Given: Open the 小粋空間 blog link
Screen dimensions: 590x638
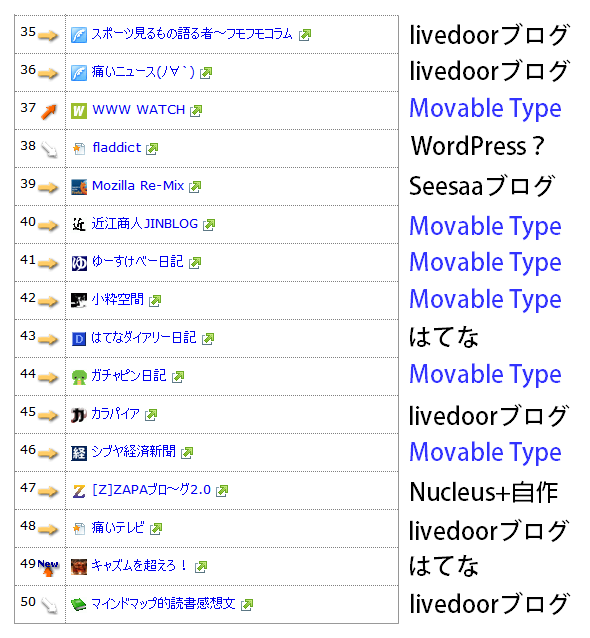Looking at the screenshot, I should click(x=118, y=300).
